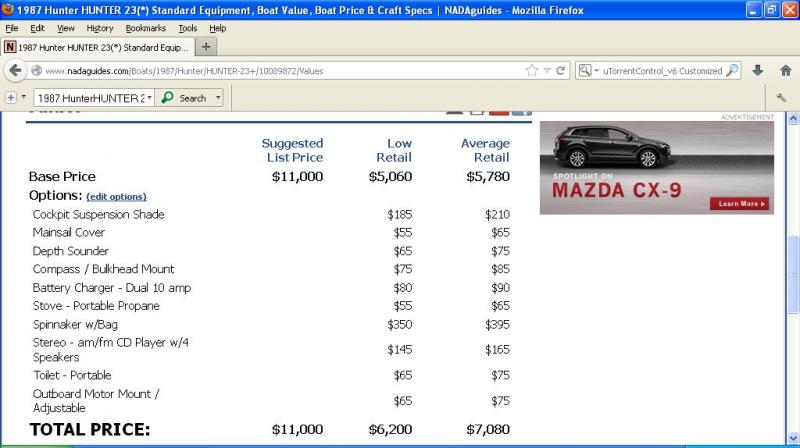The width and height of the screenshot is (800, 448).
Task: Click Learn More on Mazda ad
Action: [x=739, y=204]
